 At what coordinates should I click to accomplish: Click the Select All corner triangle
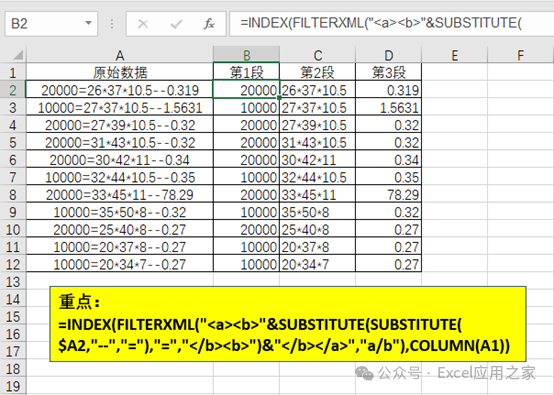click(18, 55)
